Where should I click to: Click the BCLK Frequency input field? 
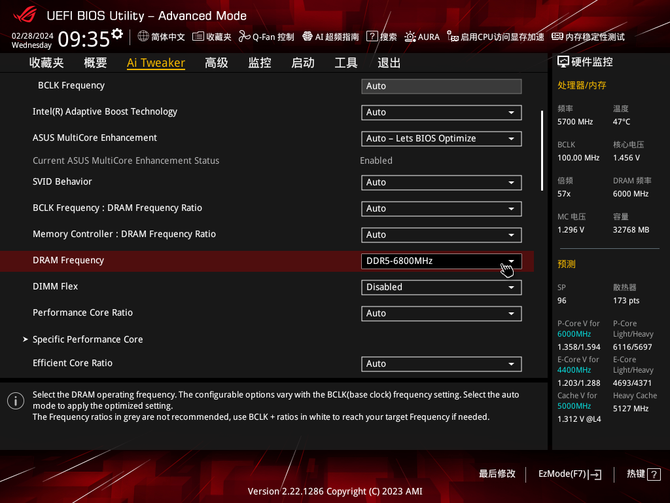coord(441,86)
